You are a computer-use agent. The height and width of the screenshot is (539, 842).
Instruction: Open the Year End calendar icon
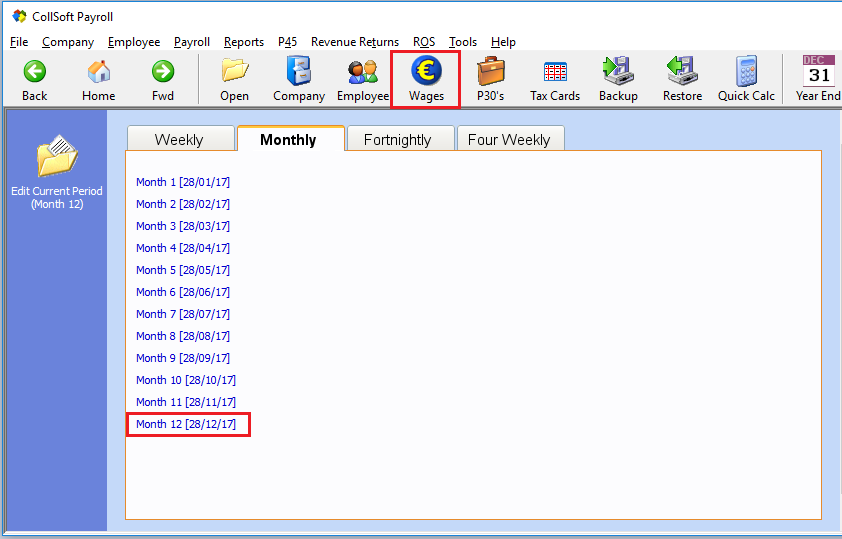point(818,72)
